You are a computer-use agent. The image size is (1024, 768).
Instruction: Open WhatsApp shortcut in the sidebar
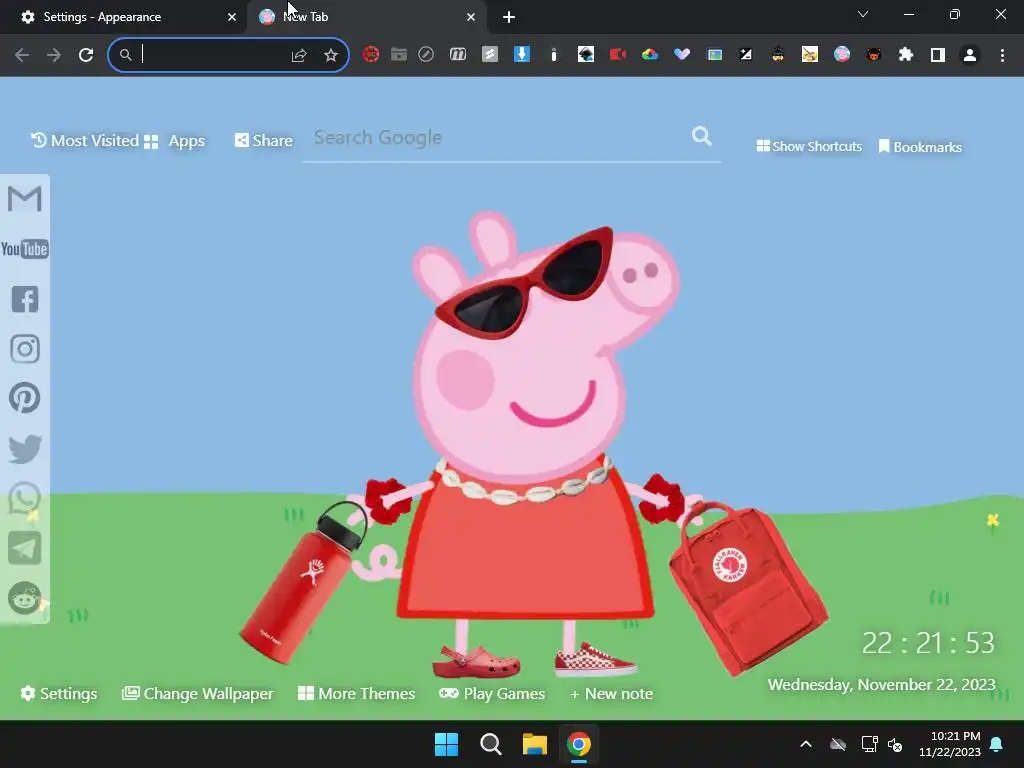pyautogui.click(x=25, y=499)
